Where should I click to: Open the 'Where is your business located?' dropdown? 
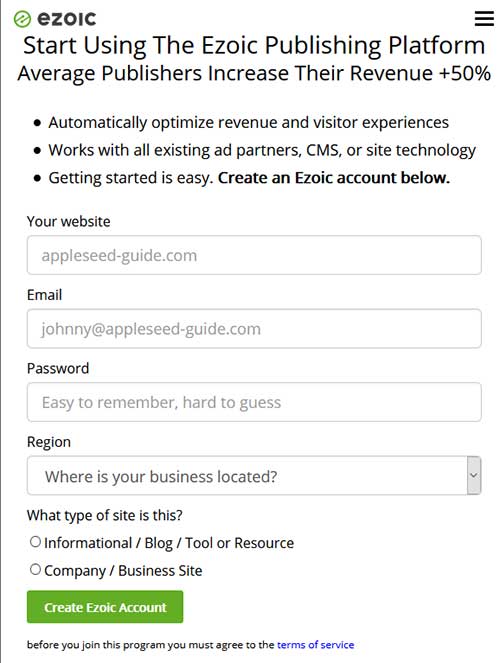click(254, 476)
